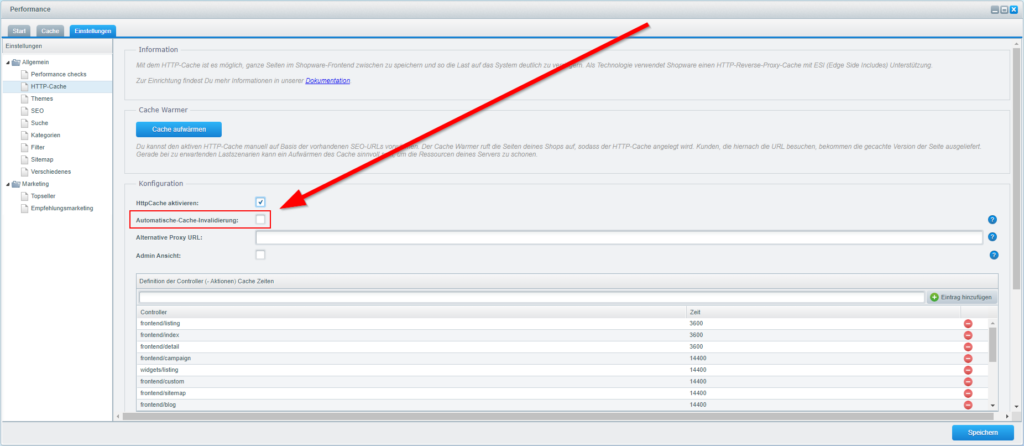
Task: Switch to the Cache tab
Action: click(x=51, y=32)
